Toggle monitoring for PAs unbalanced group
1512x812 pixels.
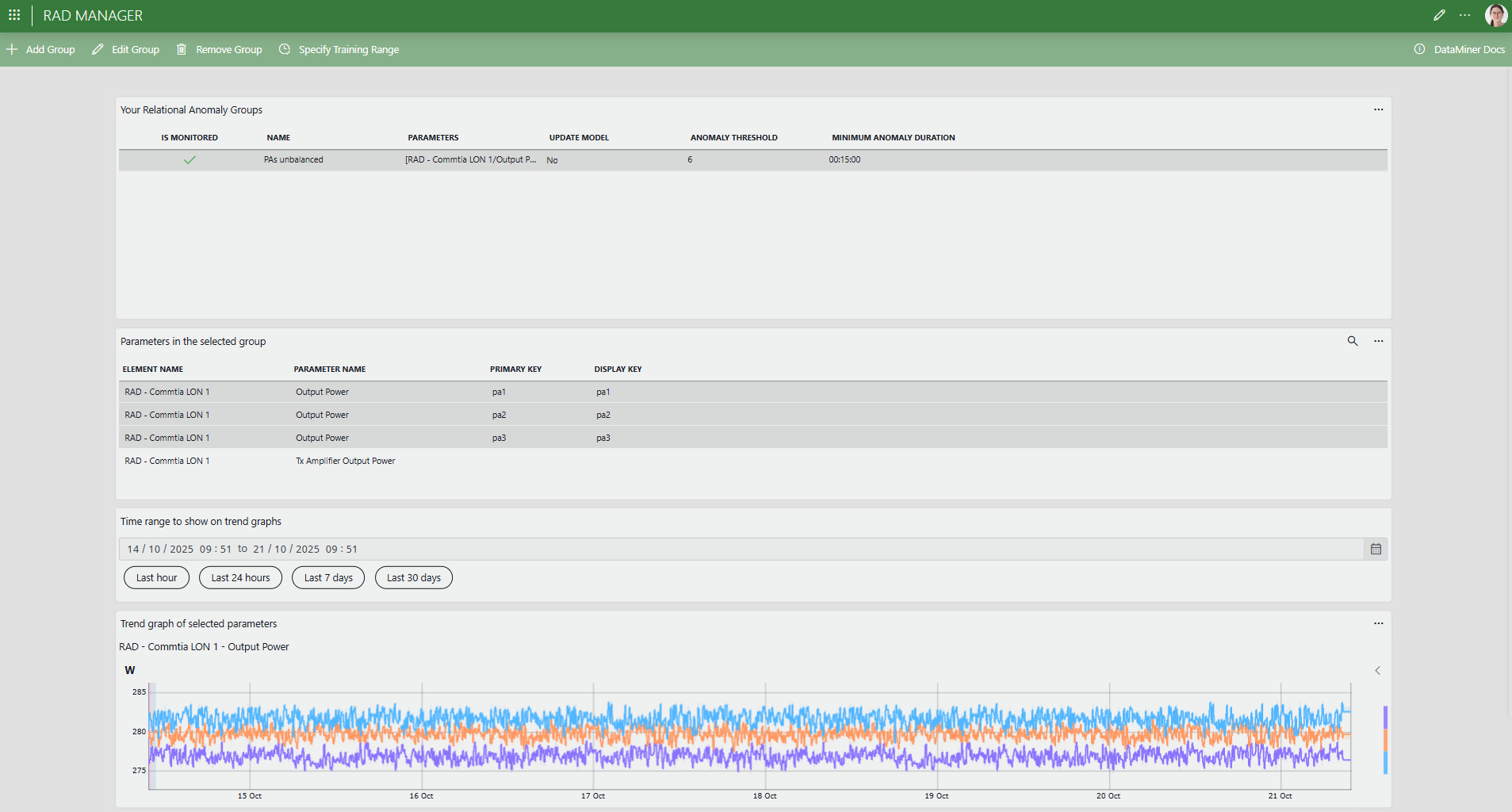click(x=189, y=159)
